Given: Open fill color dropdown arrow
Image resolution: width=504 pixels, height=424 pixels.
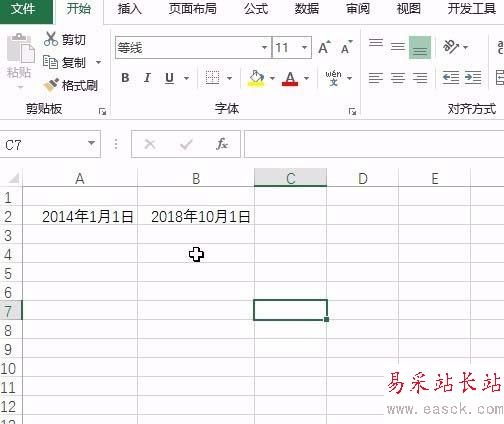Looking at the screenshot, I should pyautogui.click(x=272, y=78).
